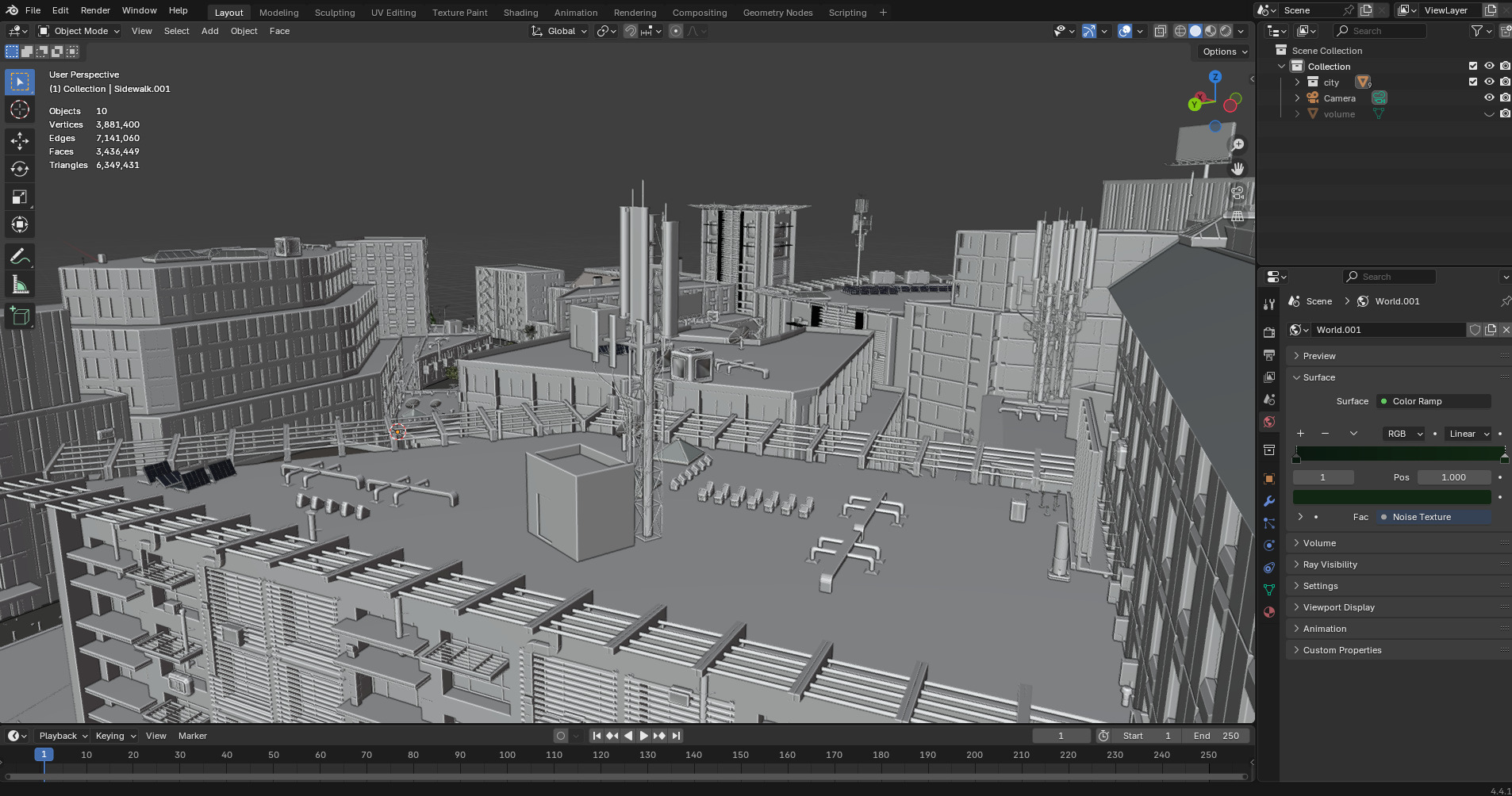Open the Render properties tab

click(x=1269, y=332)
